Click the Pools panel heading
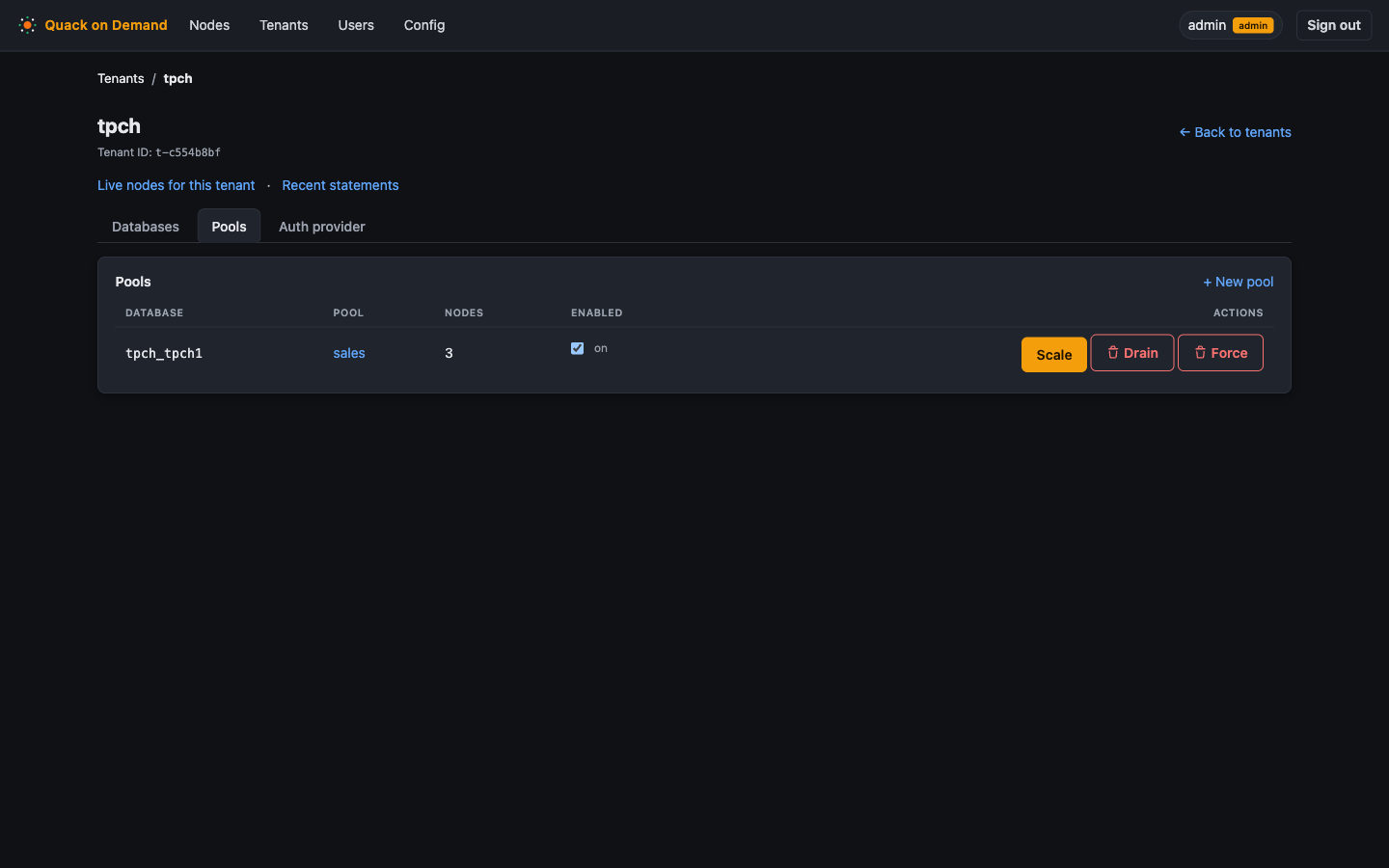The image size is (1389, 868). [x=133, y=282]
